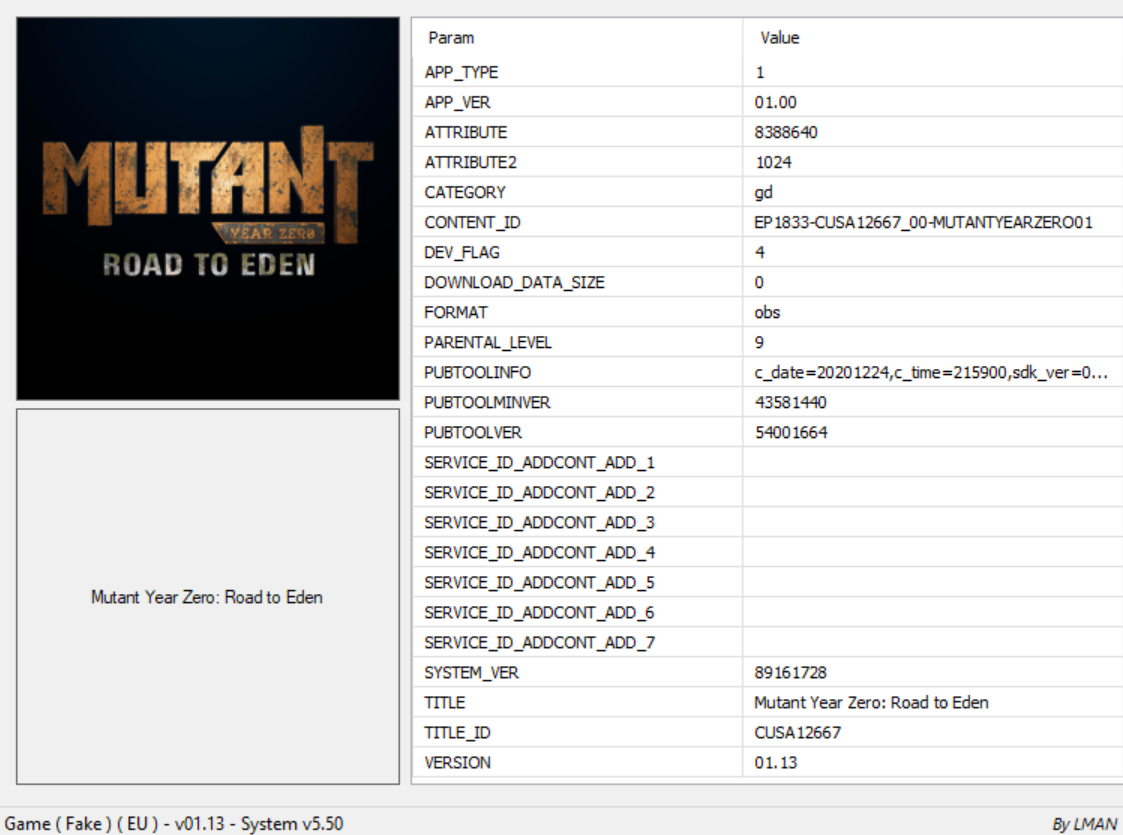Select the FORMAT param cell
This screenshot has width=1123, height=835.
click(x=577, y=313)
